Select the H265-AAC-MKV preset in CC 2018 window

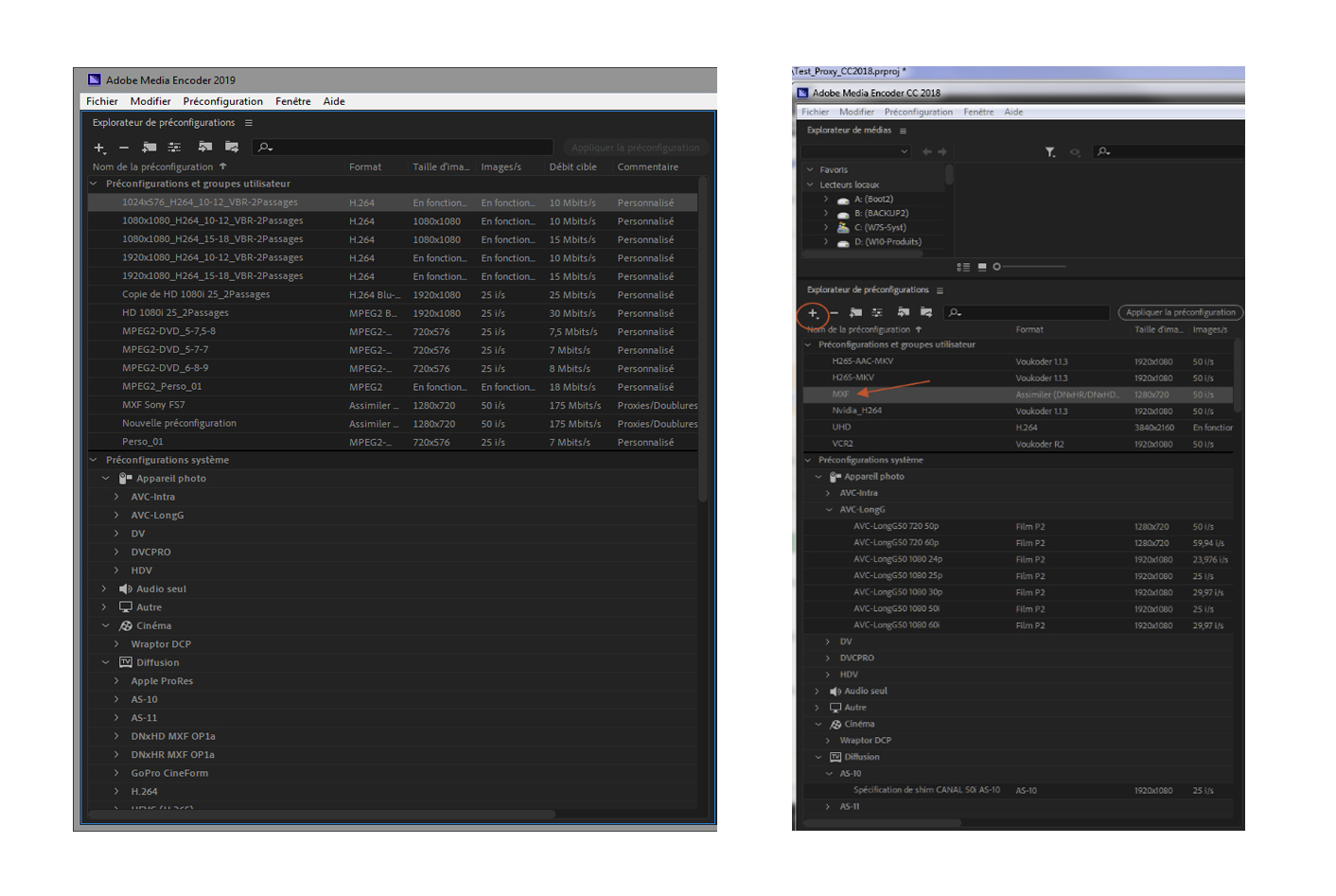1018,361
